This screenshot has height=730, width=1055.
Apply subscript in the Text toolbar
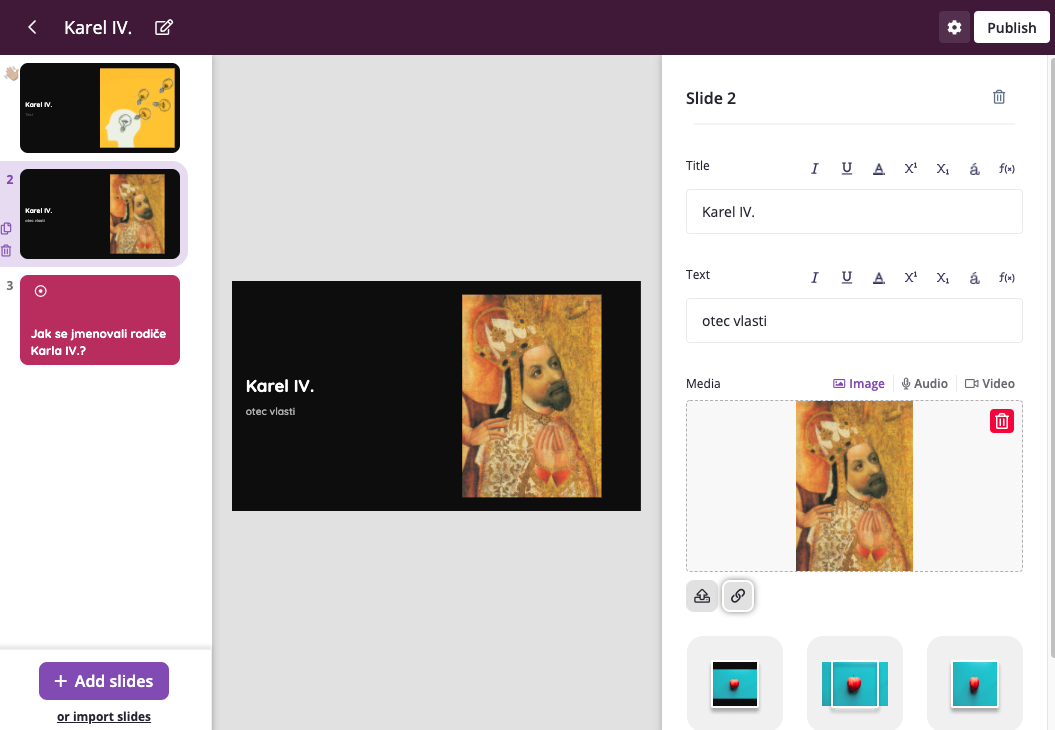click(943, 278)
